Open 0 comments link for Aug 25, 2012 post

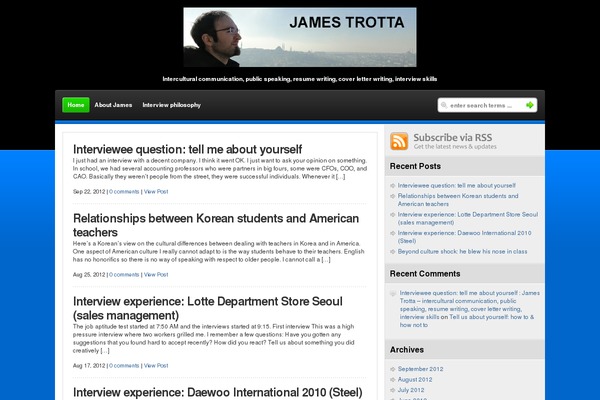coord(124,274)
